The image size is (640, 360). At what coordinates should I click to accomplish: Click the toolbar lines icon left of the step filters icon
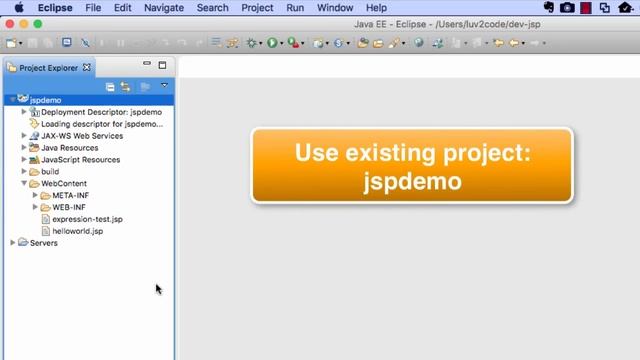click(216, 42)
